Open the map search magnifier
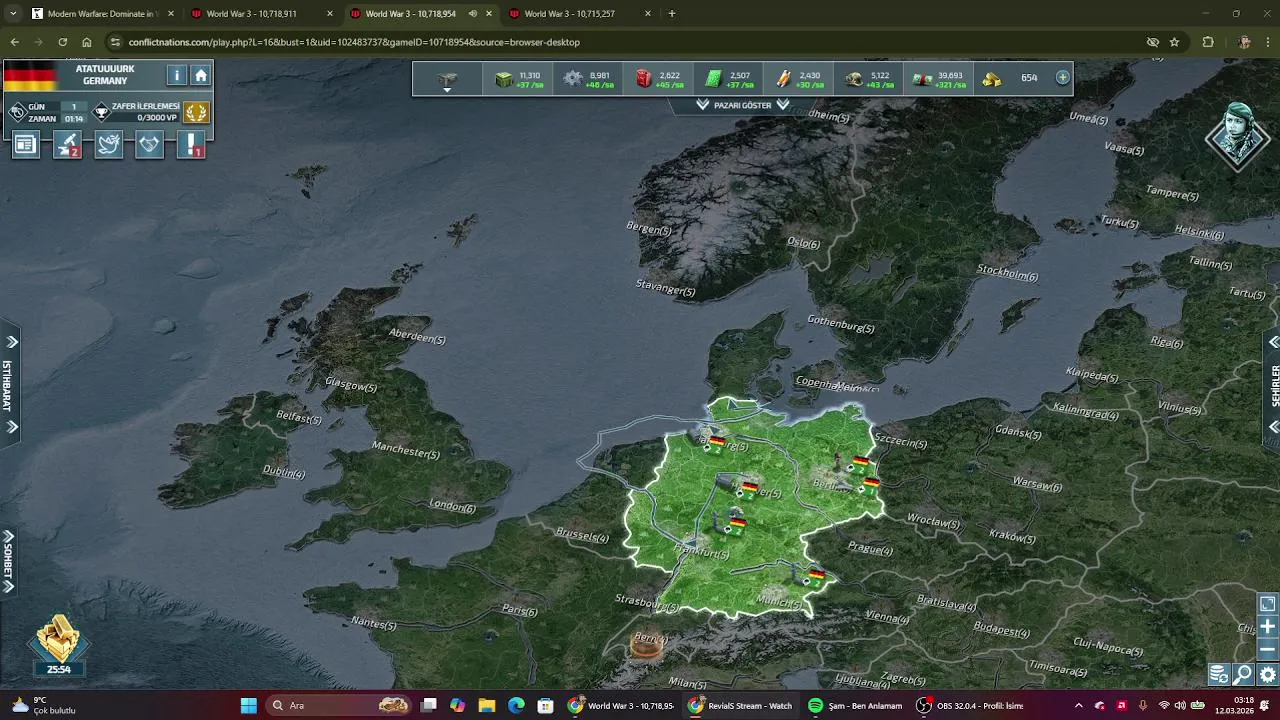 [x=1243, y=675]
